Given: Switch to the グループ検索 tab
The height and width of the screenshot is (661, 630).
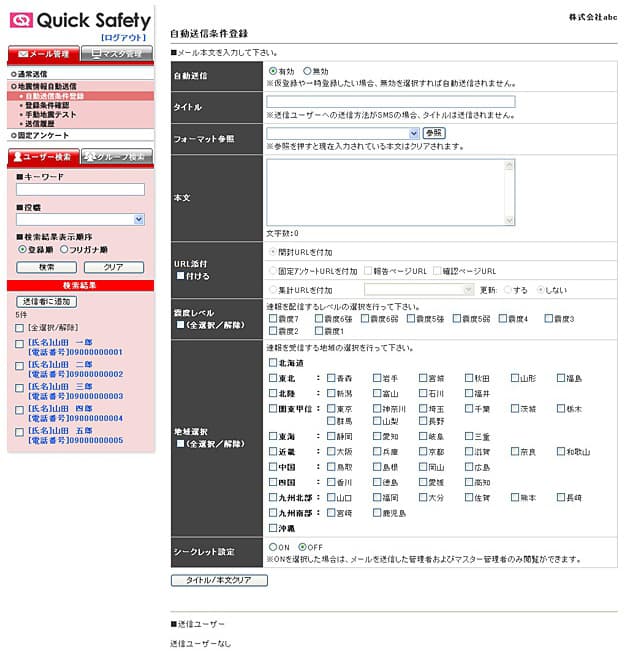Looking at the screenshot, I should point(117,157).
